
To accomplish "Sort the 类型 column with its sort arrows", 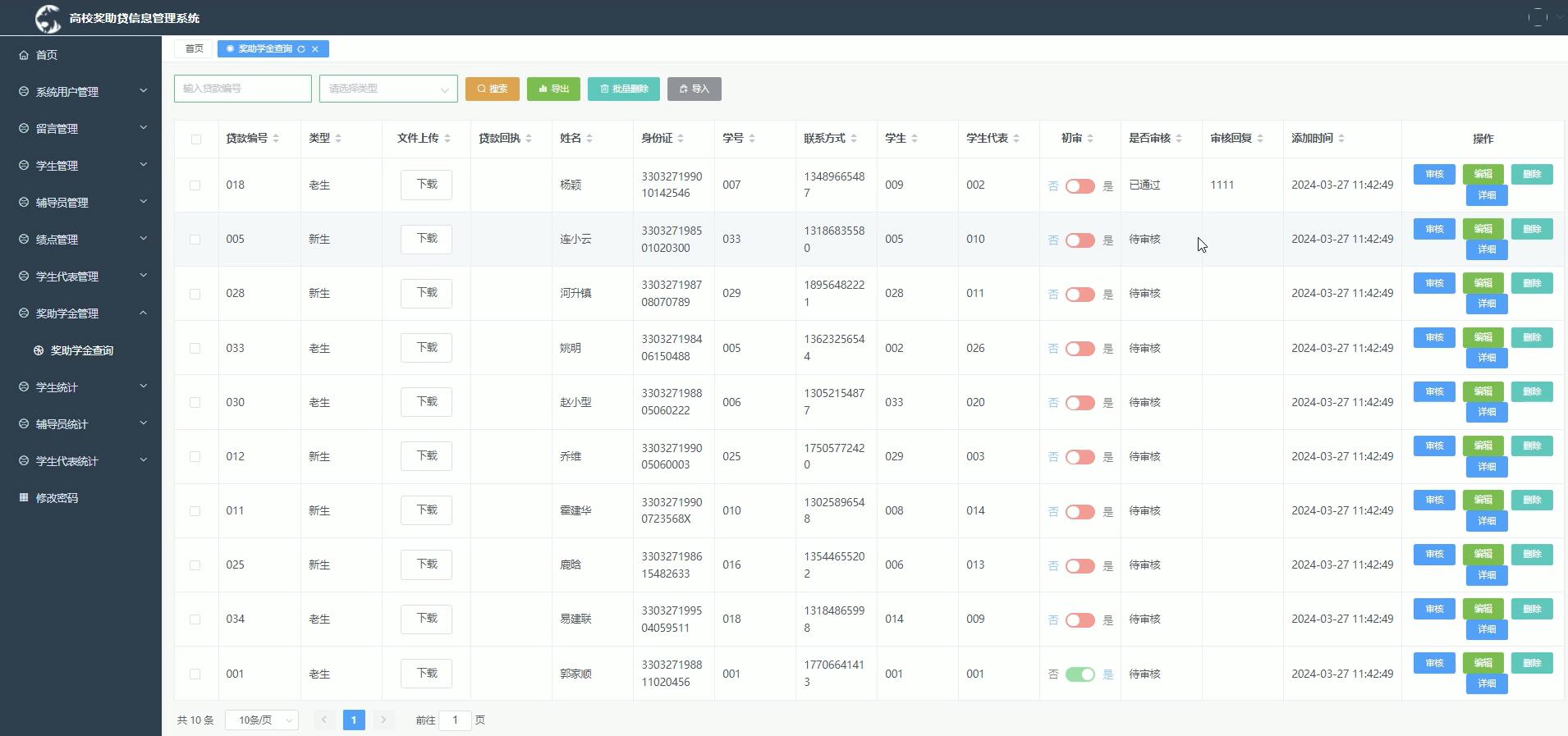I will (x=338, y=139).
